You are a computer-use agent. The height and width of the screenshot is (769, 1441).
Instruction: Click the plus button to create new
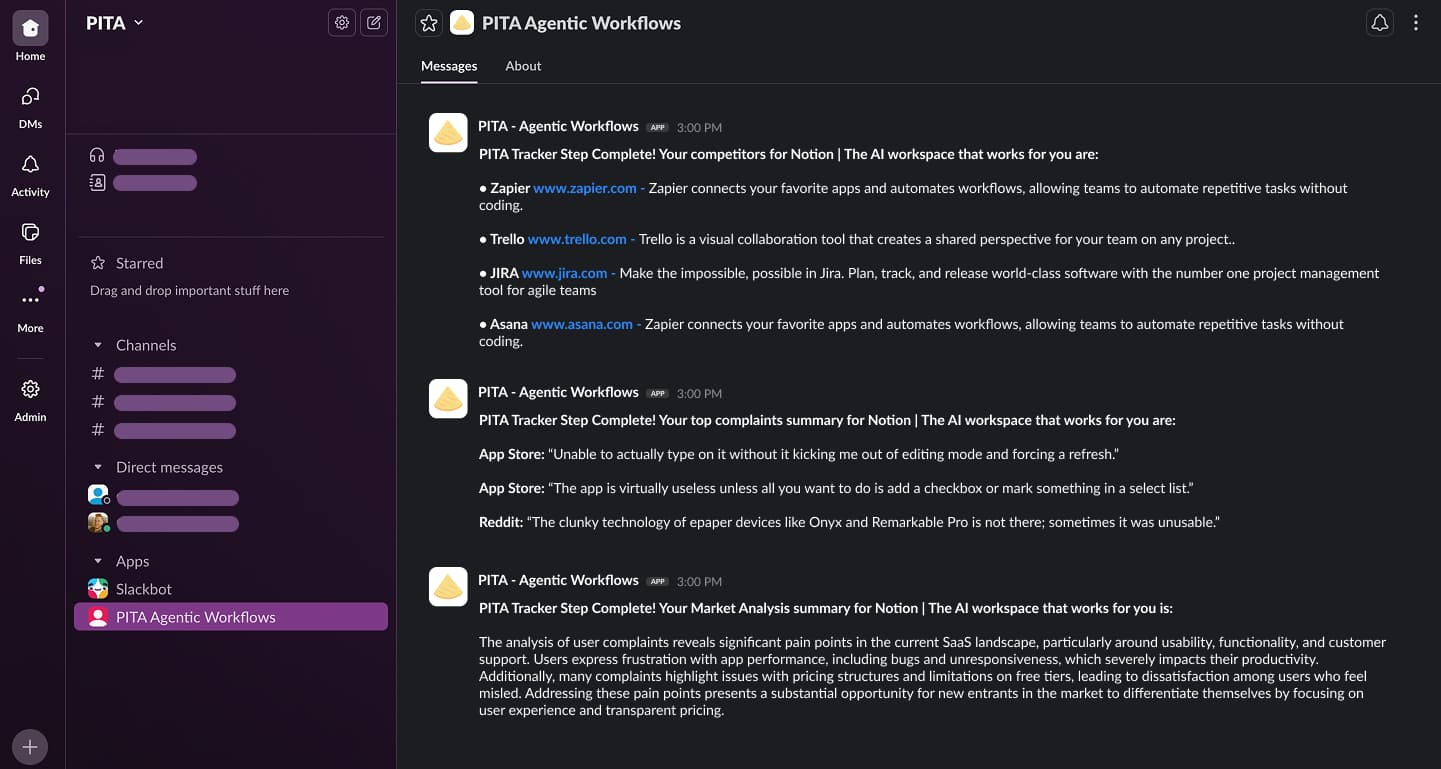29,746
